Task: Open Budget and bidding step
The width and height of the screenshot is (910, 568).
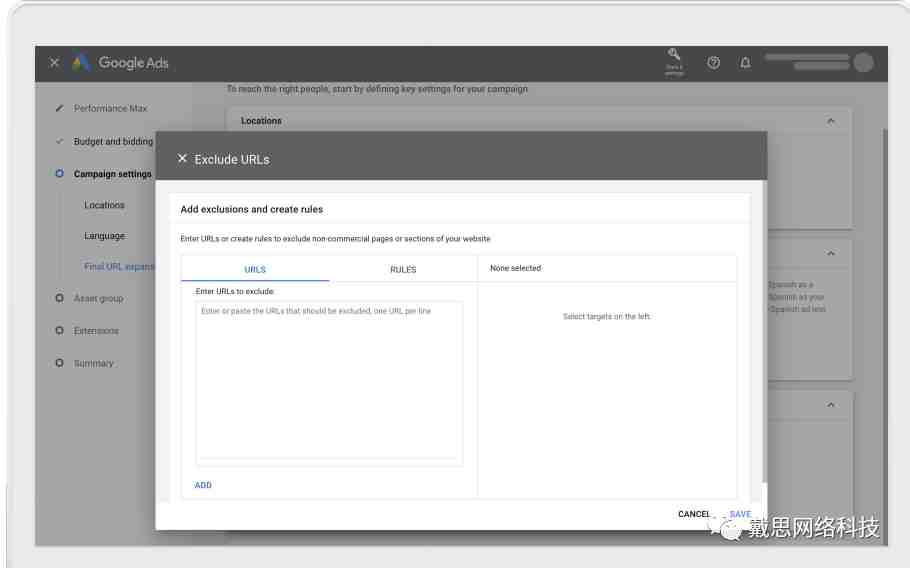Action: pyautogui.click(x=113, y=141)
